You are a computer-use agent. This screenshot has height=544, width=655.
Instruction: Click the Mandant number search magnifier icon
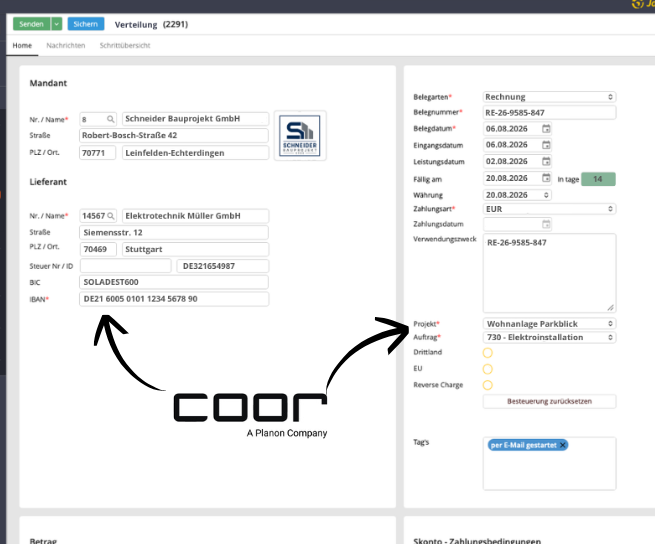(110, 119)
